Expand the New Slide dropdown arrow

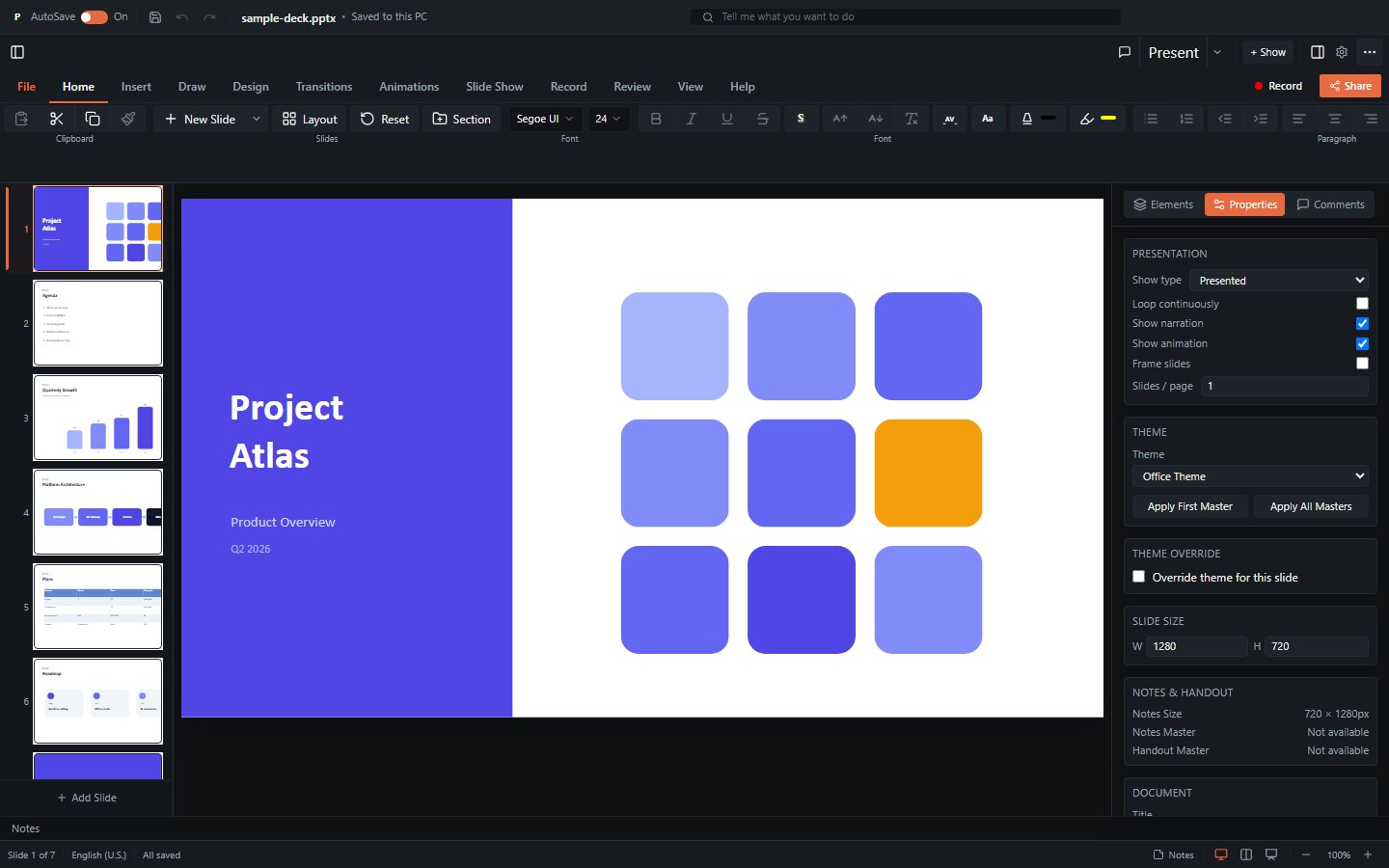(x=256, y=119)
